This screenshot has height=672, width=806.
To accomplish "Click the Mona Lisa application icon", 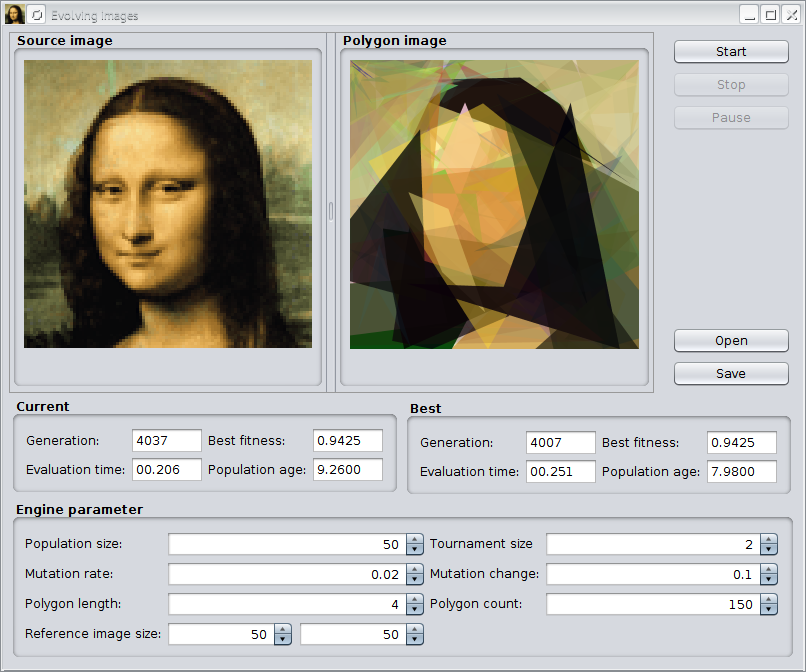I will pos(13,13).
